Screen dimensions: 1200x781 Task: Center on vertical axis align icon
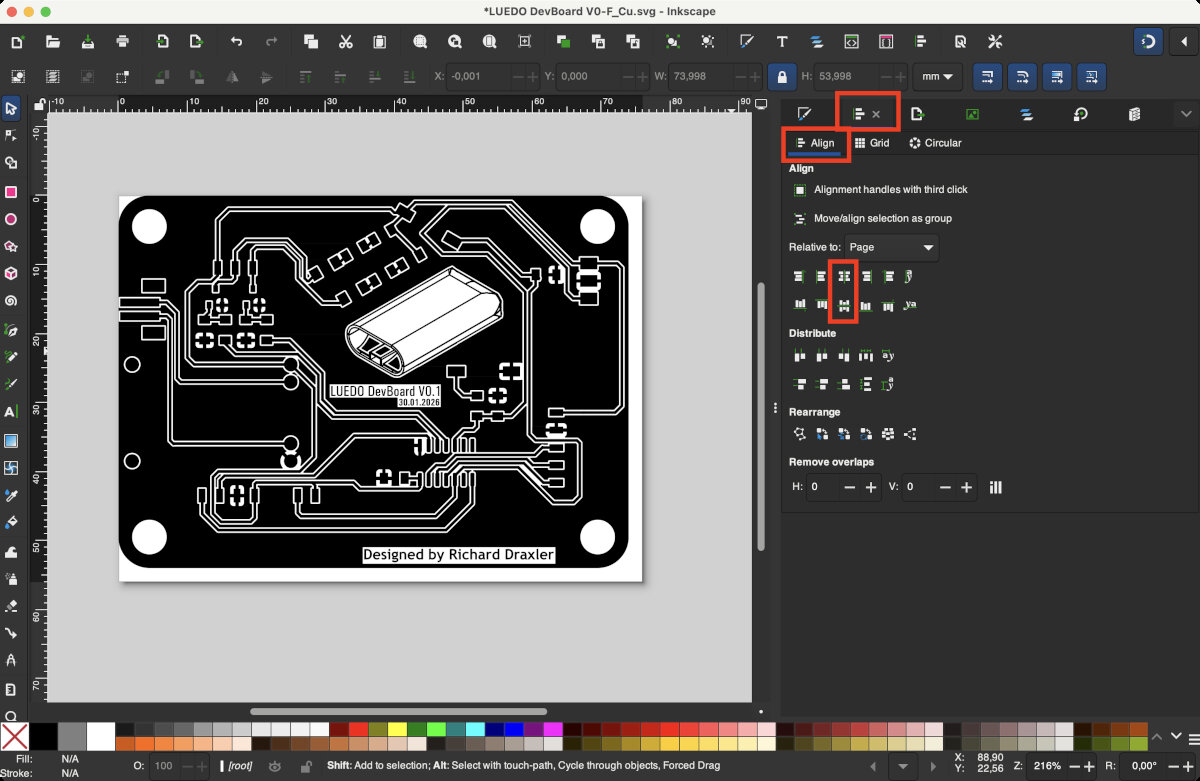click(844, 276)
